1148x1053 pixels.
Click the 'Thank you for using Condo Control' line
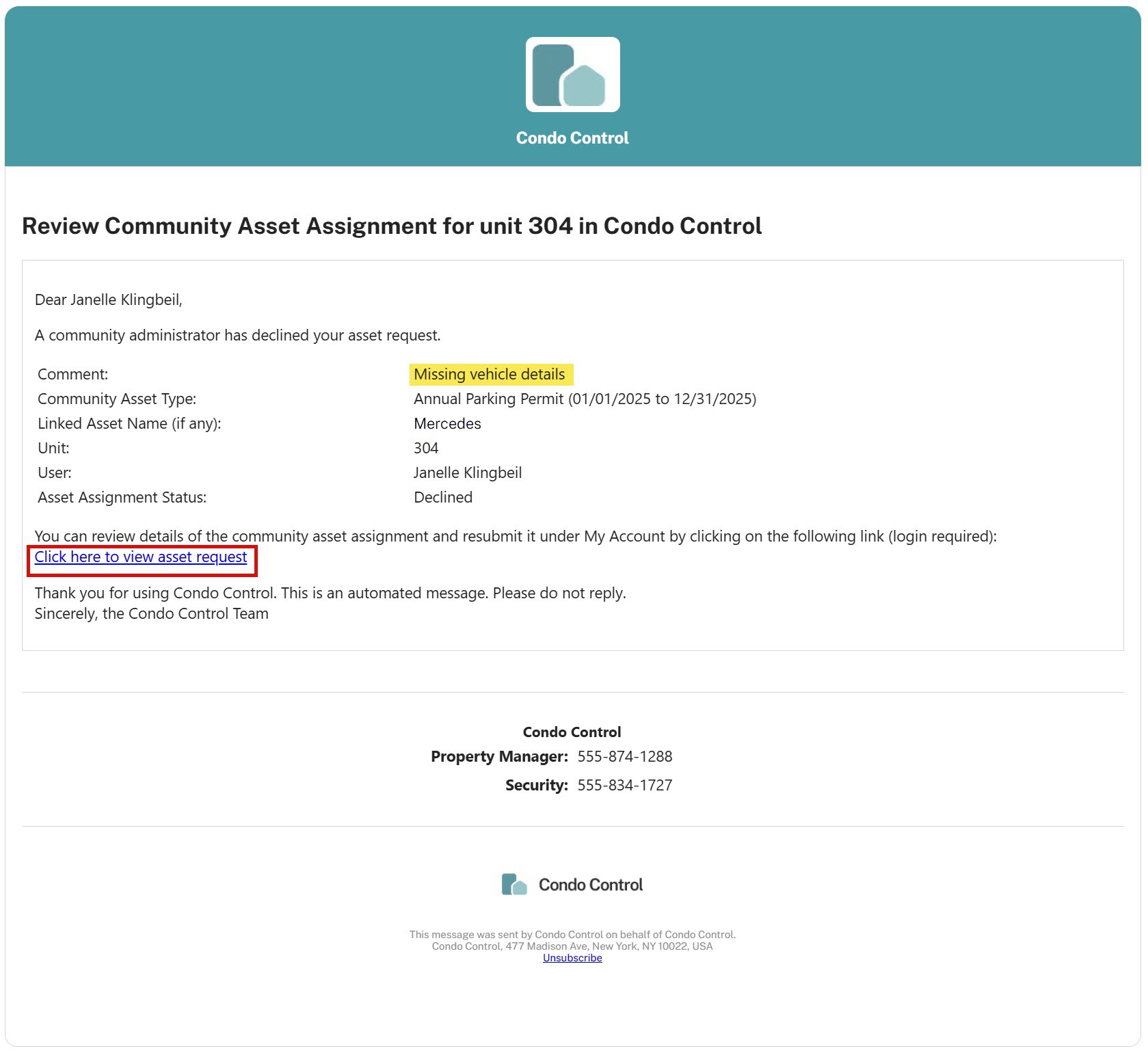point(330,594)
